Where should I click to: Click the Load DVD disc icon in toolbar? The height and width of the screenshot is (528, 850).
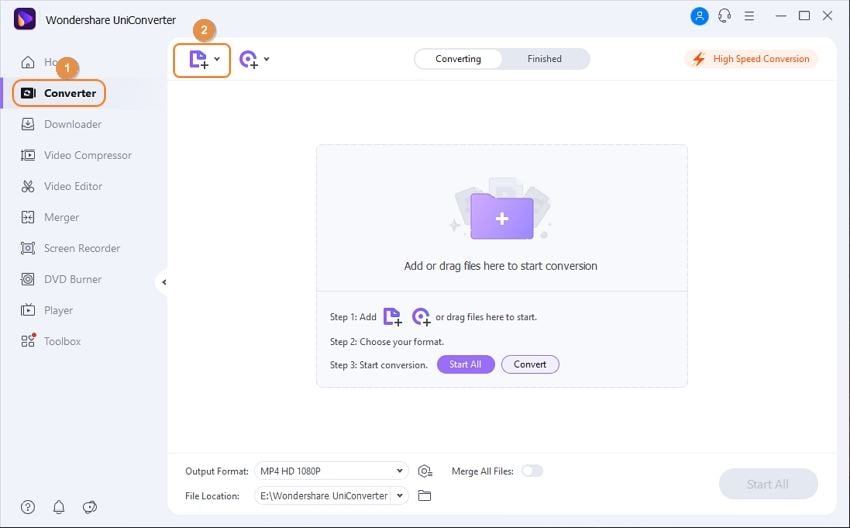tap(248, 59)
